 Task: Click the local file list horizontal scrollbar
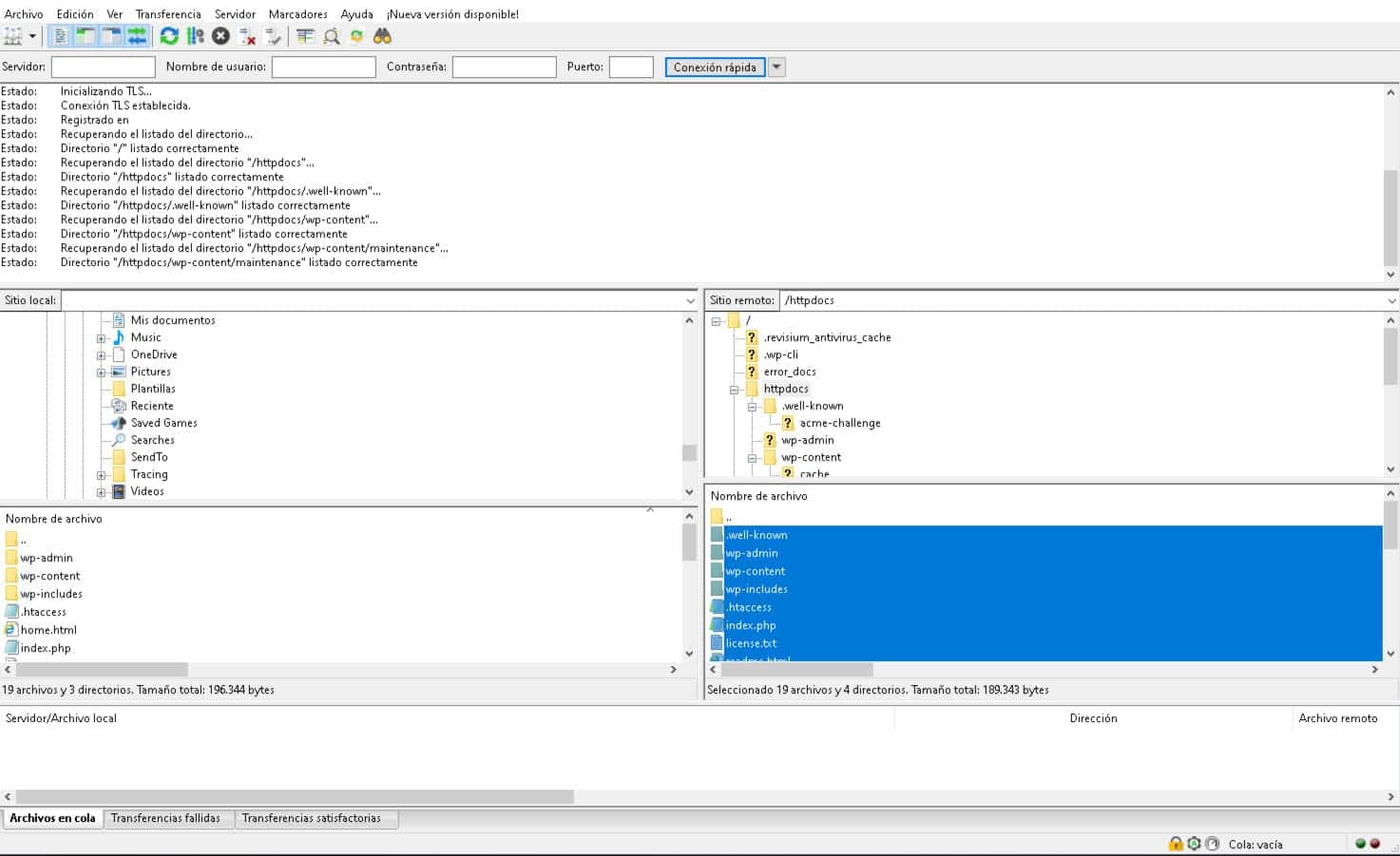(x=102, y=670)
